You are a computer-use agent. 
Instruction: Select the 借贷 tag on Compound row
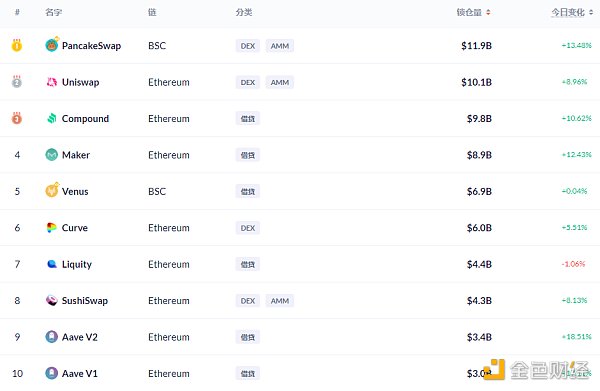tap(248, 119)
